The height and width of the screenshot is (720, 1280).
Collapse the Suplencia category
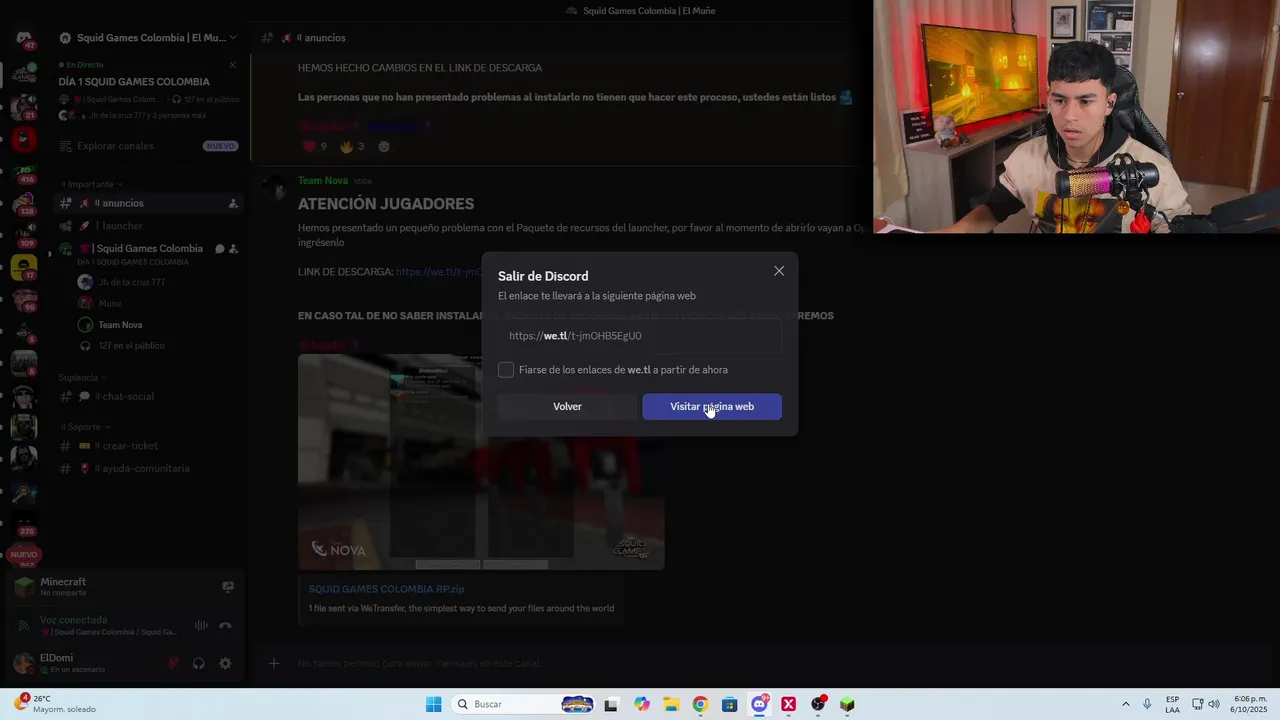[x=83, y=377]
